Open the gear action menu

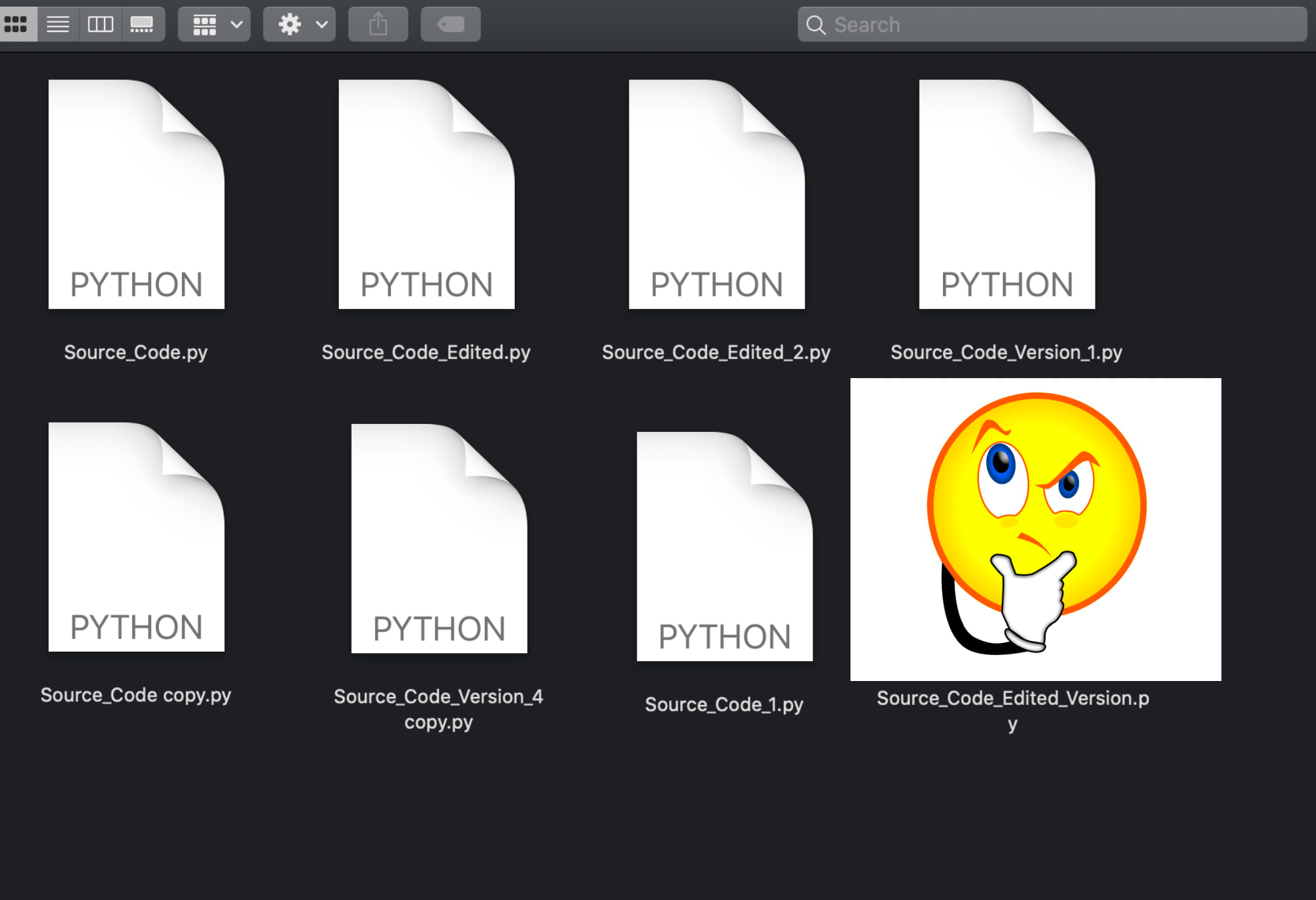(x=300, y=25)
